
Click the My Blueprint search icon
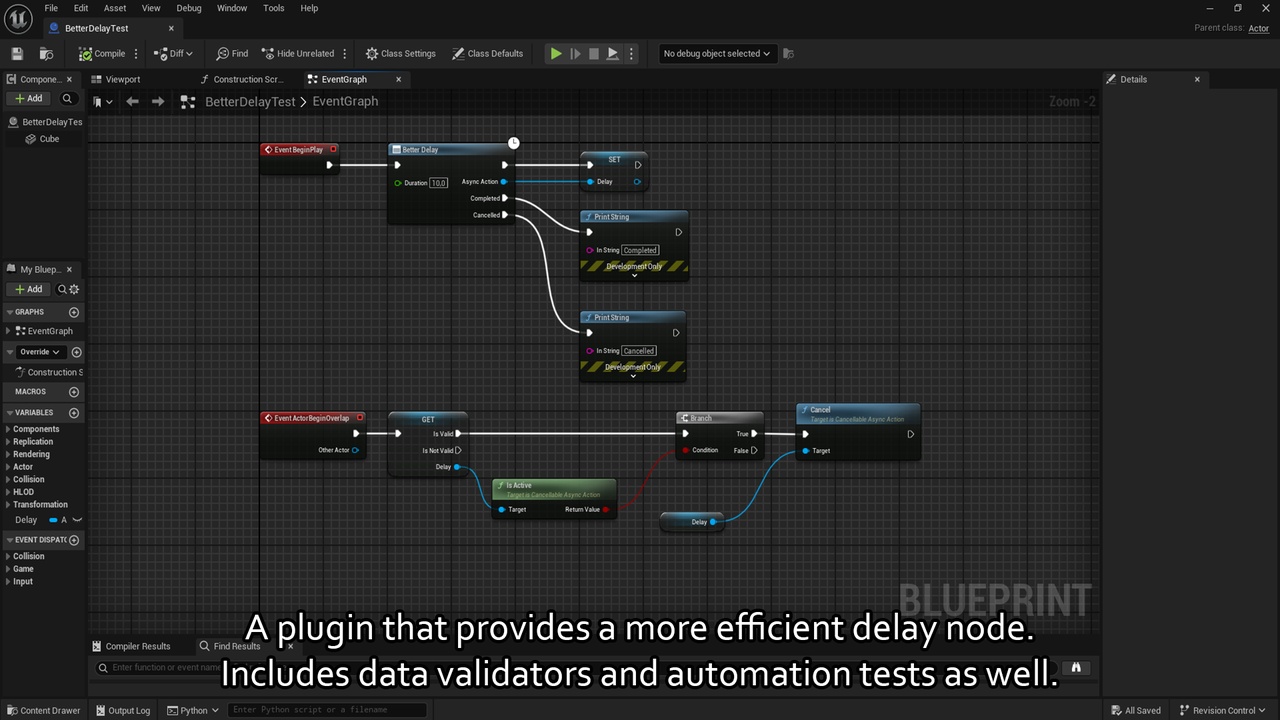62,289
